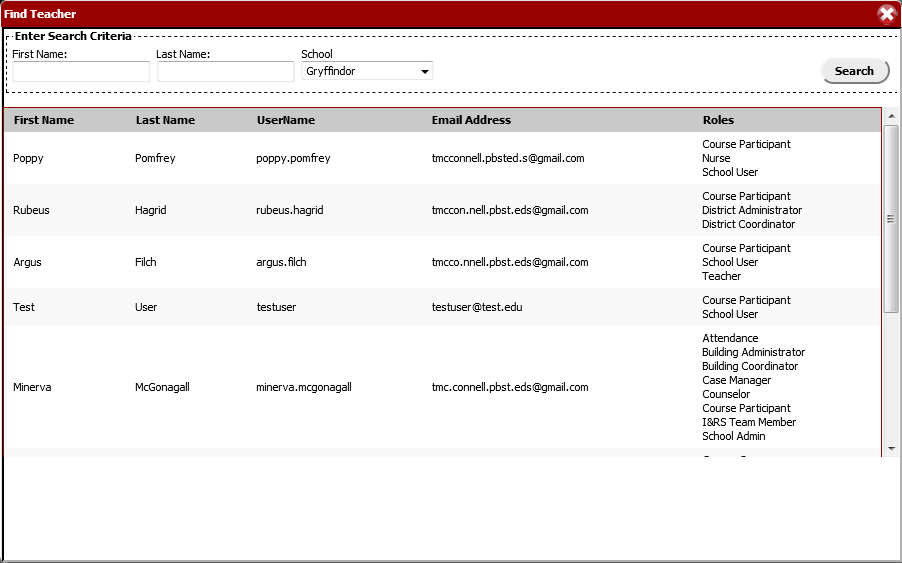Click email tmcco.nnell.pbst.eds@gmail.com
902x563 pixels.
coord(510,262)
